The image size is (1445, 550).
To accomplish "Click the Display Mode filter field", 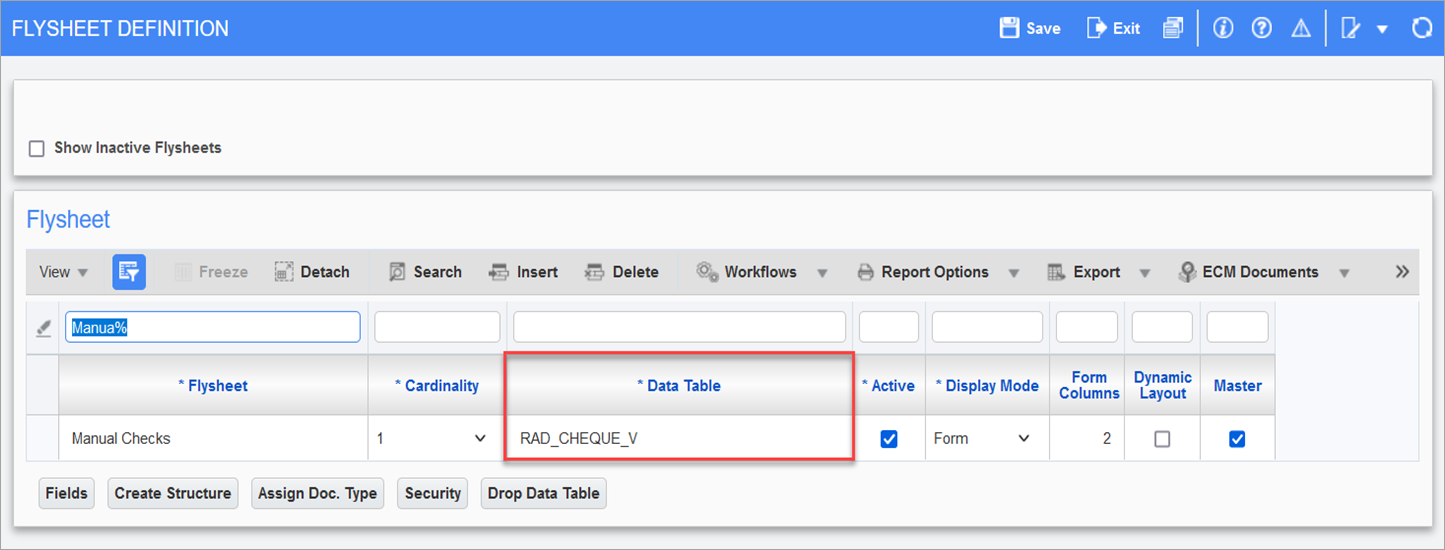I will 987,327.
